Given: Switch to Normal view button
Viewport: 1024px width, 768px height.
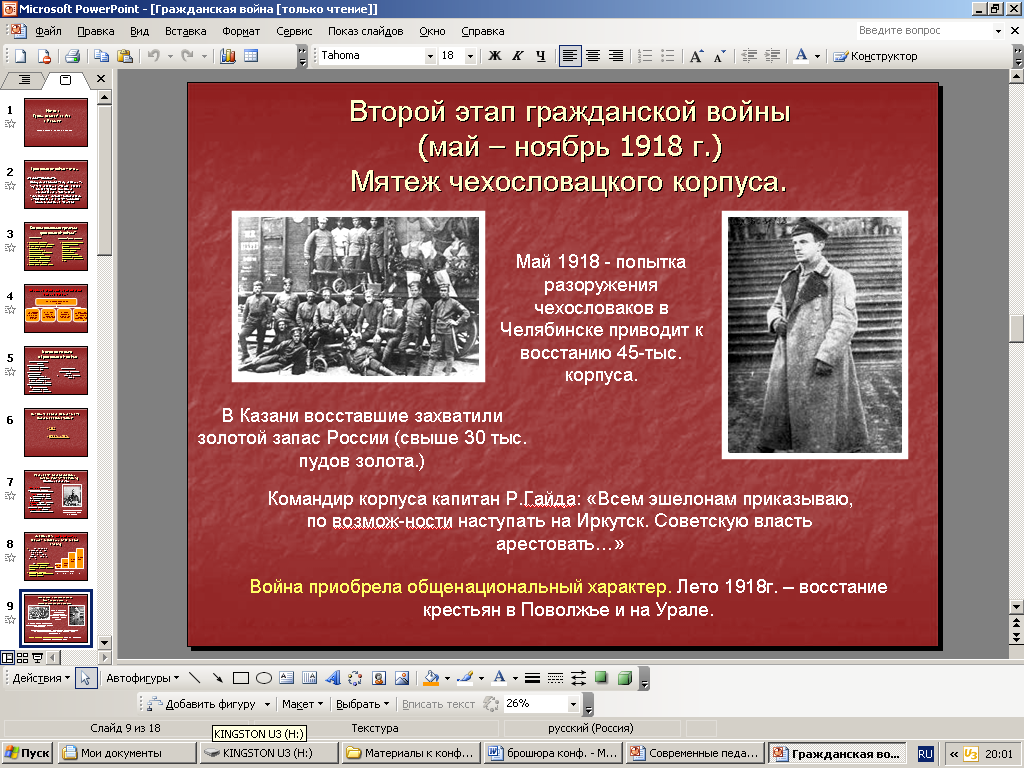Looking at the screenshot, I should point(7,657).
